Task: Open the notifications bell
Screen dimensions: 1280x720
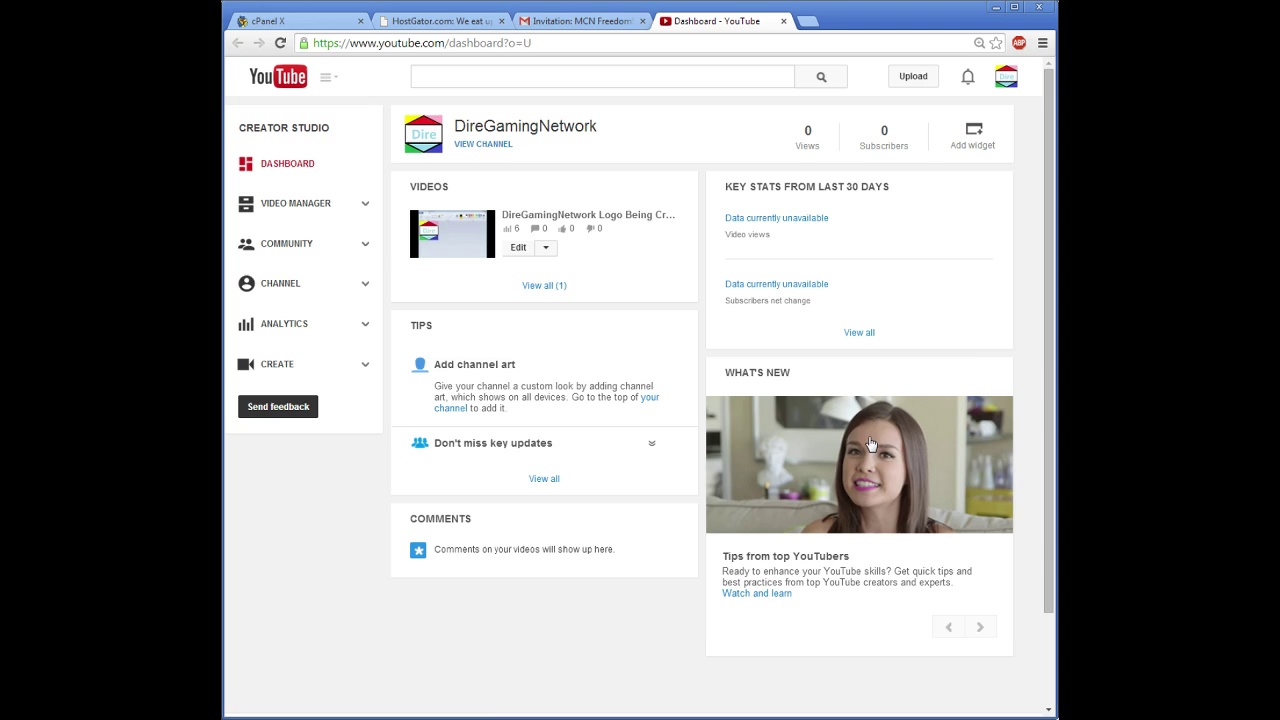Action: pos(967,77)
